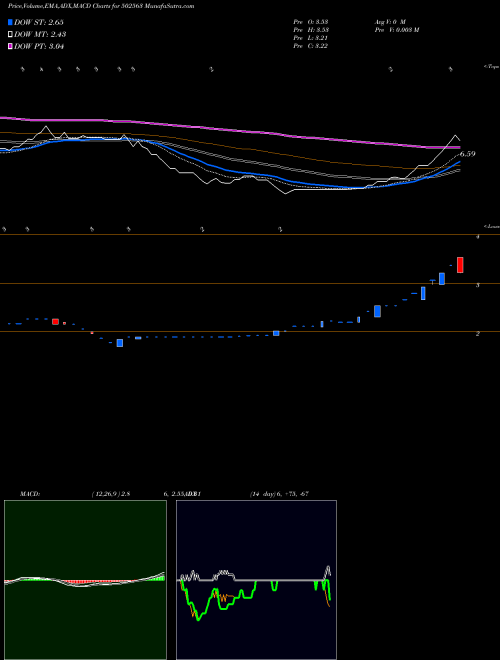Click the 'Pre H: 3.53' high value
The height and width of the screenshot is (660, 500).
pyautogui.click(x=311, y=30)
